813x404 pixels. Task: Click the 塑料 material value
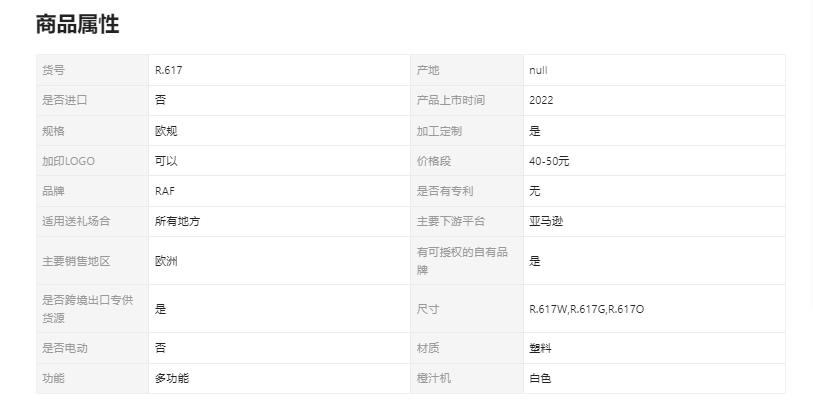540,348
